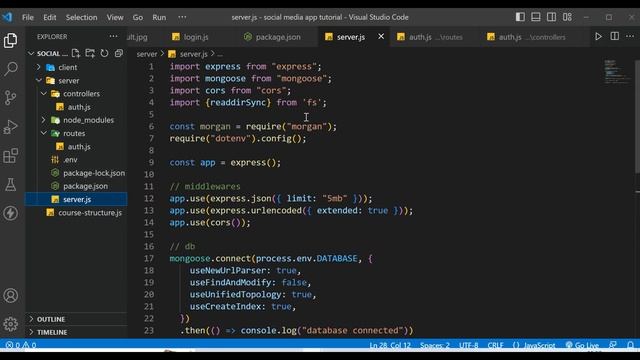Open the Run menu

(x=159, y=17)
